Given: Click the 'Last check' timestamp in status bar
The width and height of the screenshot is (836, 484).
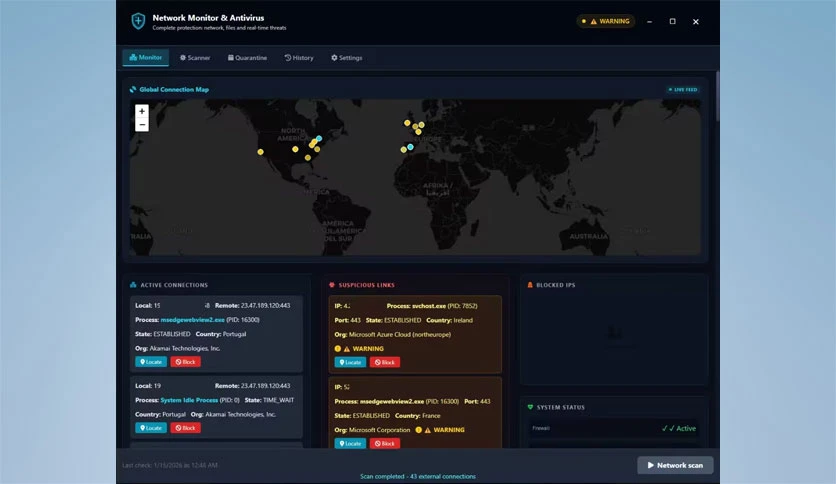Looking at the screenshot, I should coord(170,465).
